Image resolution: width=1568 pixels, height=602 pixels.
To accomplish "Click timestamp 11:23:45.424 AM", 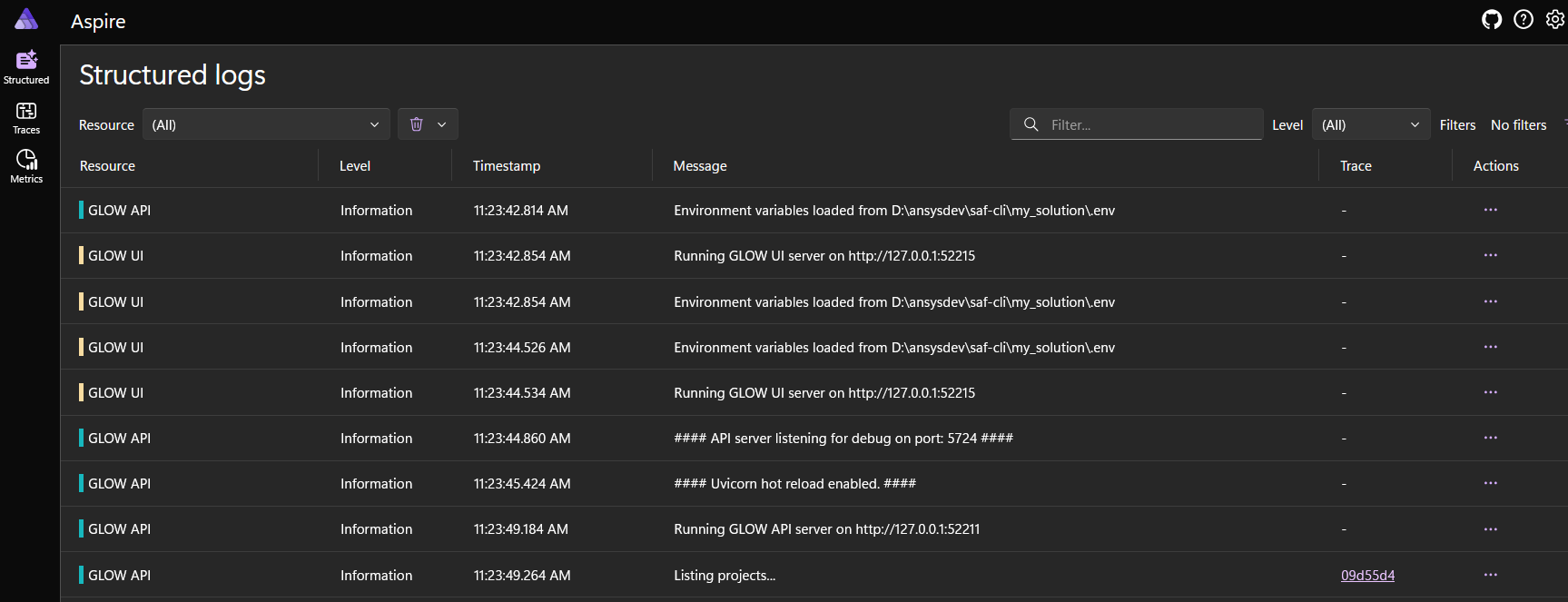I will (x=522, y=483).
